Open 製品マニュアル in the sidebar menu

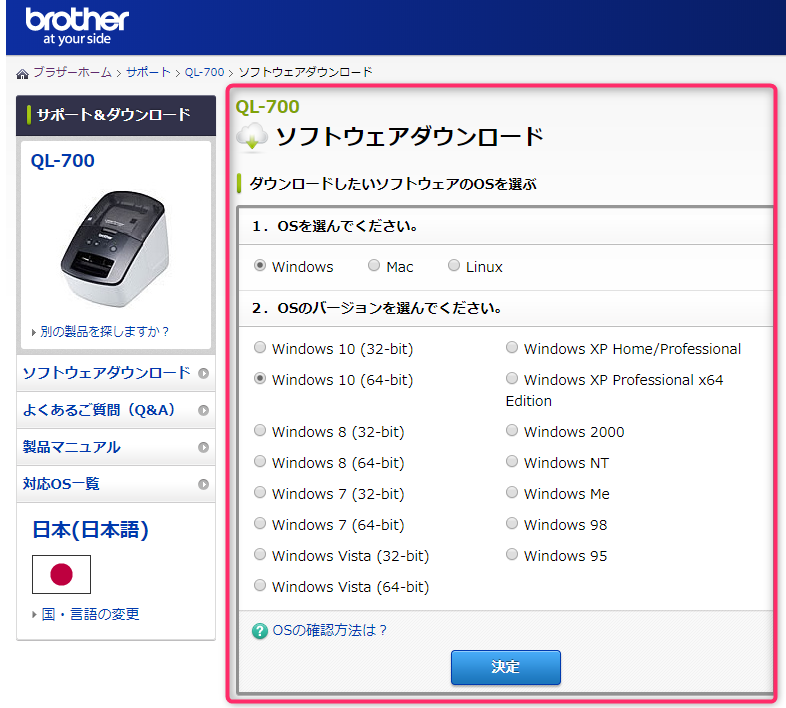click(x=71, y=447)
